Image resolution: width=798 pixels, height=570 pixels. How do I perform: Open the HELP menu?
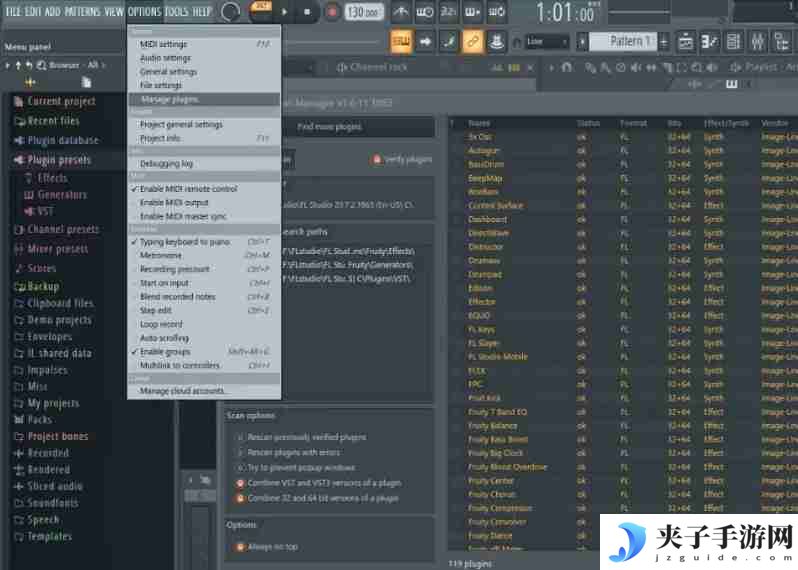202,11
